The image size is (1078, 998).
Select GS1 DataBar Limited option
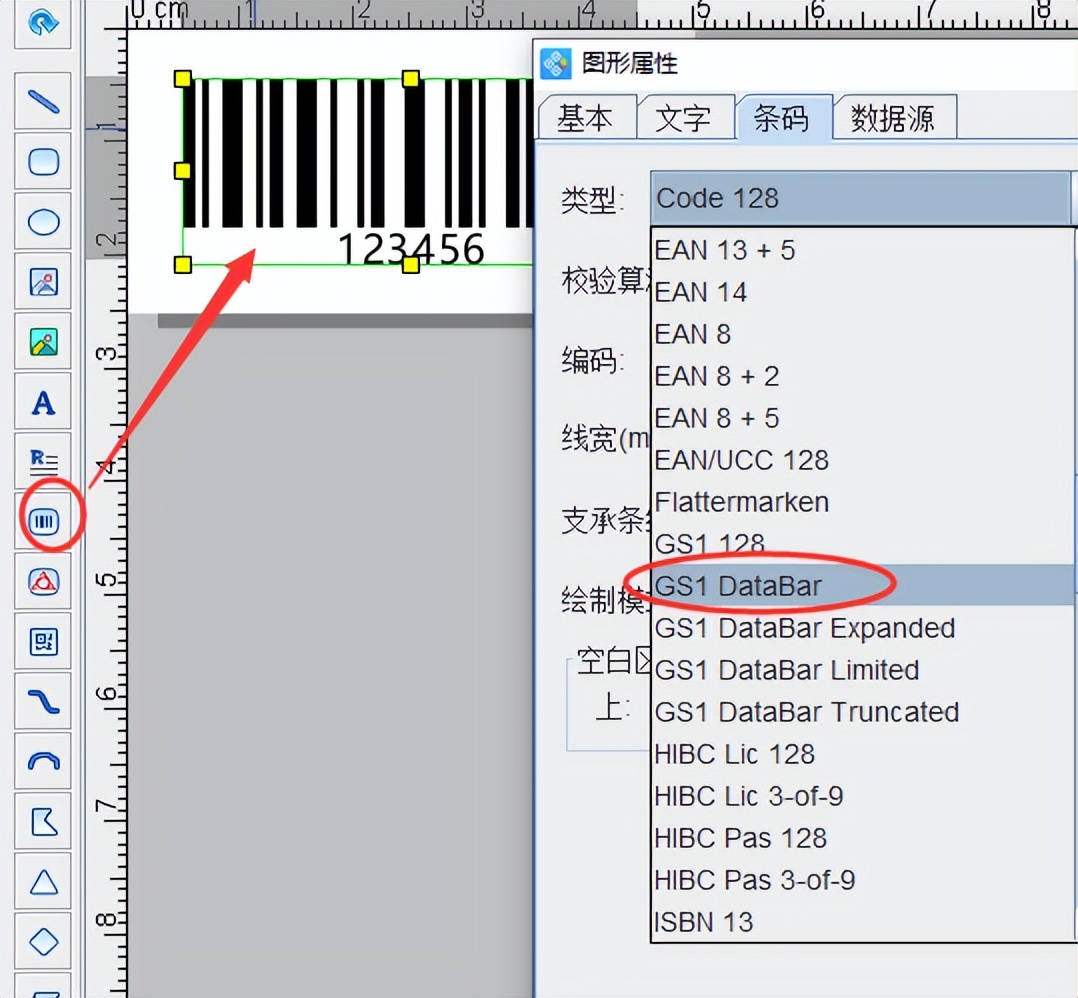[863, 669]
